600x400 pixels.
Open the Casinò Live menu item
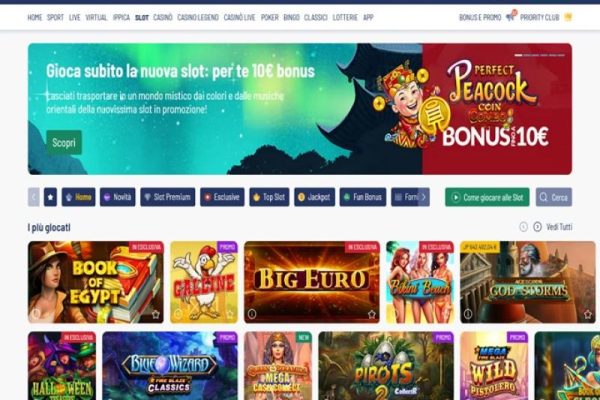pyautogui.click(x=239, y=17)
